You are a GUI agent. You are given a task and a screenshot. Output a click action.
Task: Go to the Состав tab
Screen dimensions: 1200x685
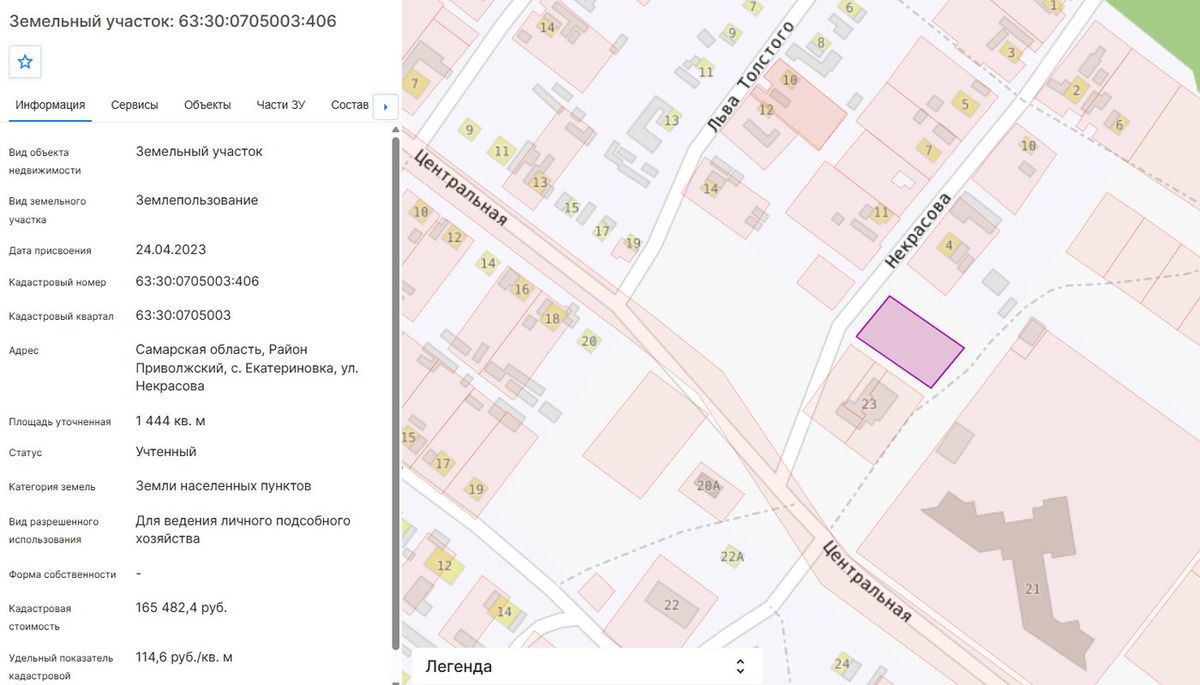[349, 105]
